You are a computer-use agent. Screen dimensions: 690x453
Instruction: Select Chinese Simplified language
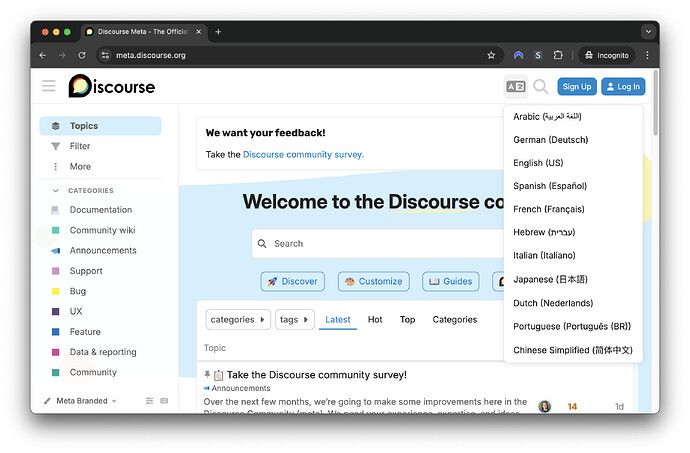(573, 350)
